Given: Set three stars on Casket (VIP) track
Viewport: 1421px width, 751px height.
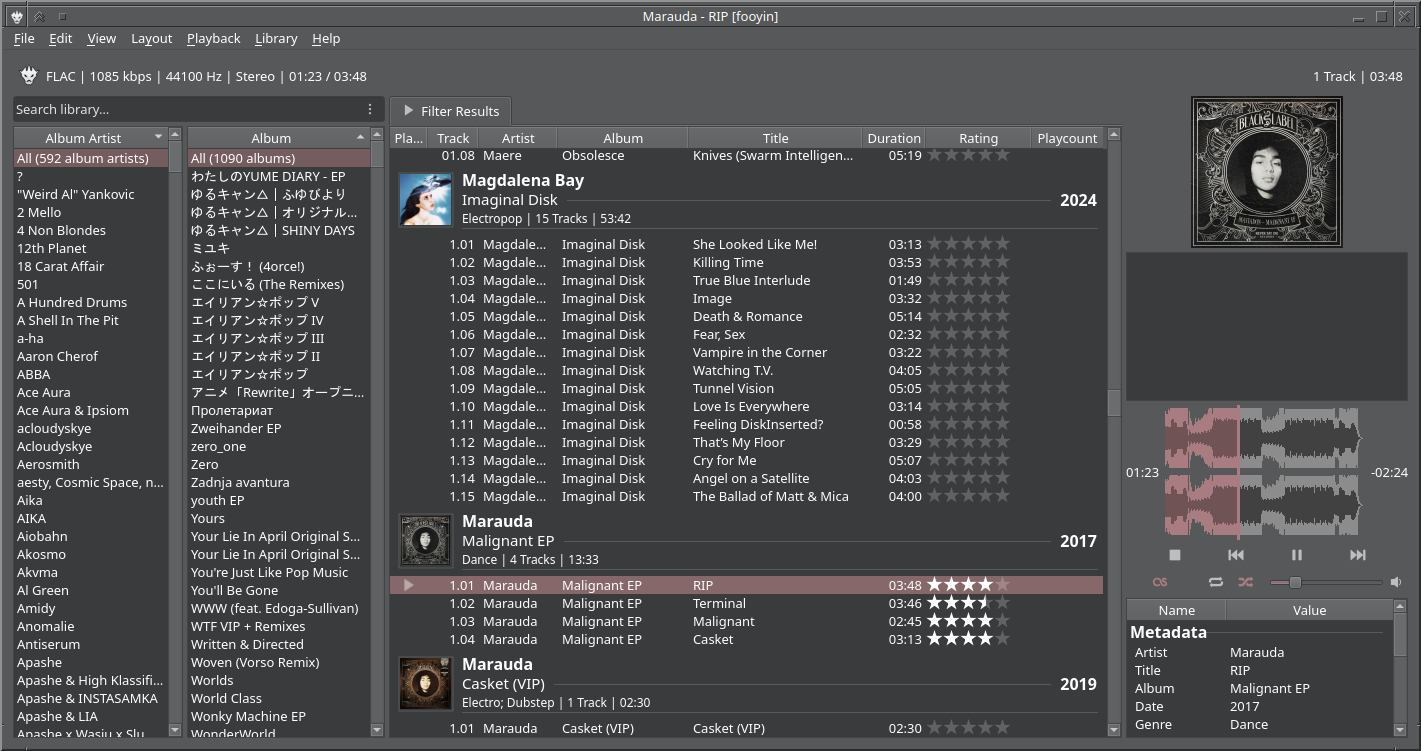Looking at the screenshot, I should coord(969,728).
